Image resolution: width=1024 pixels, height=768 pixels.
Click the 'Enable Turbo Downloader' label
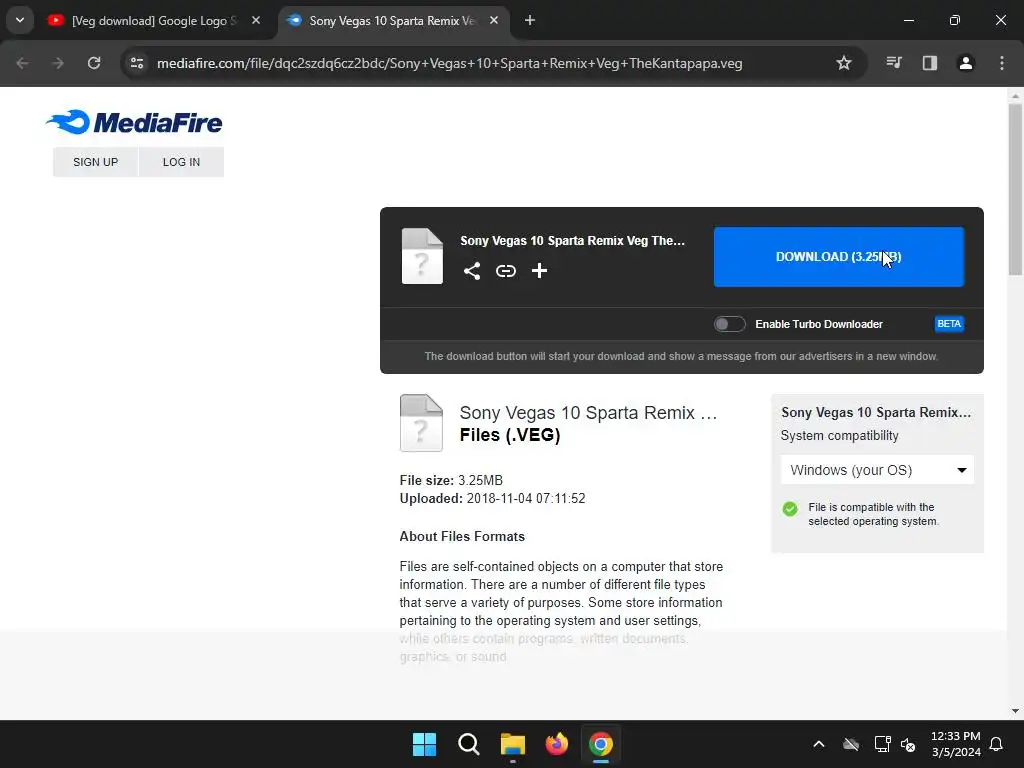pos(819,324)
